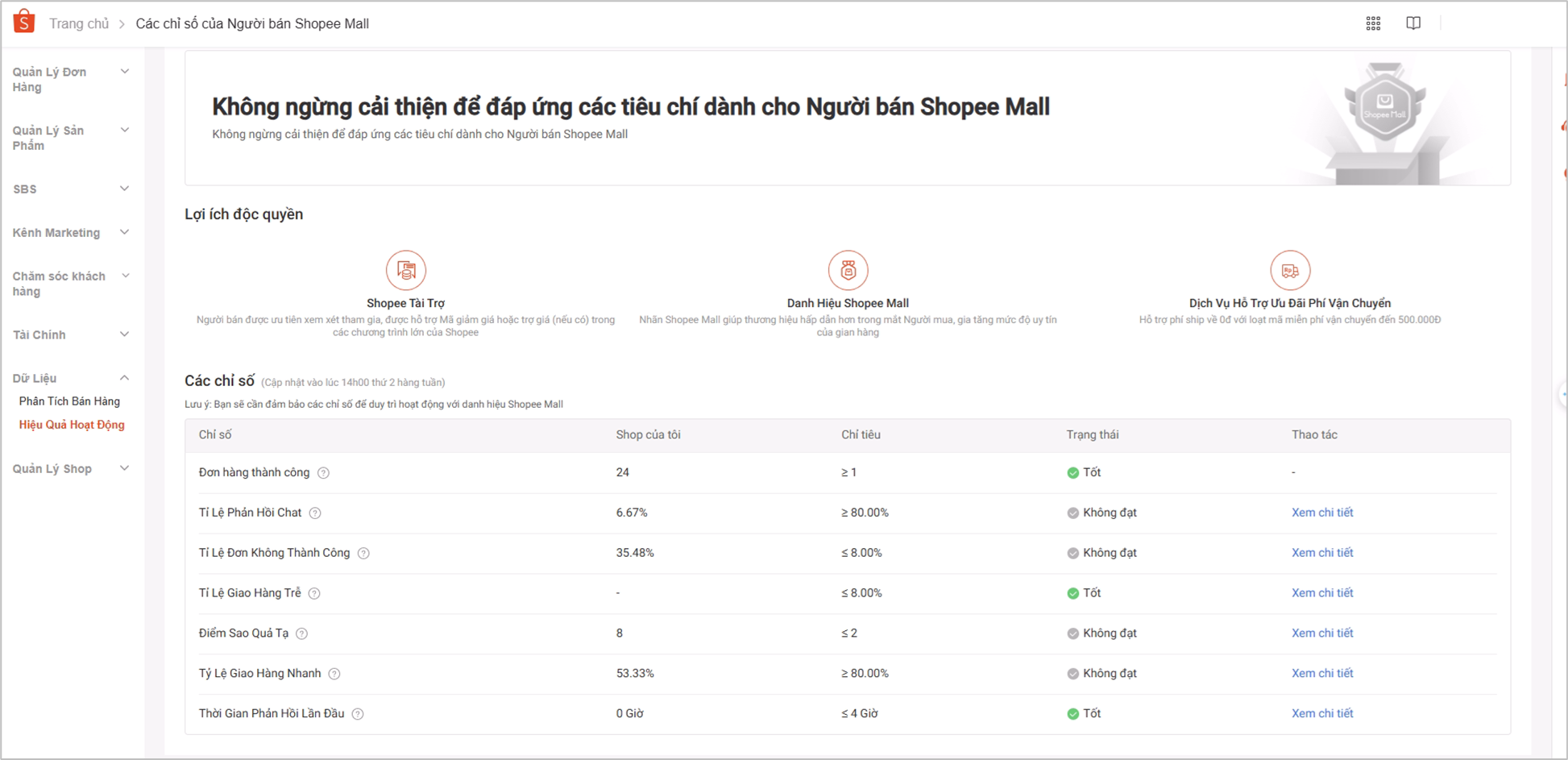
Task: Click help icon next to Tỷ Lệ Giao Hàng Nhanh
Action: pyautogui.click(x=334, y=675)
